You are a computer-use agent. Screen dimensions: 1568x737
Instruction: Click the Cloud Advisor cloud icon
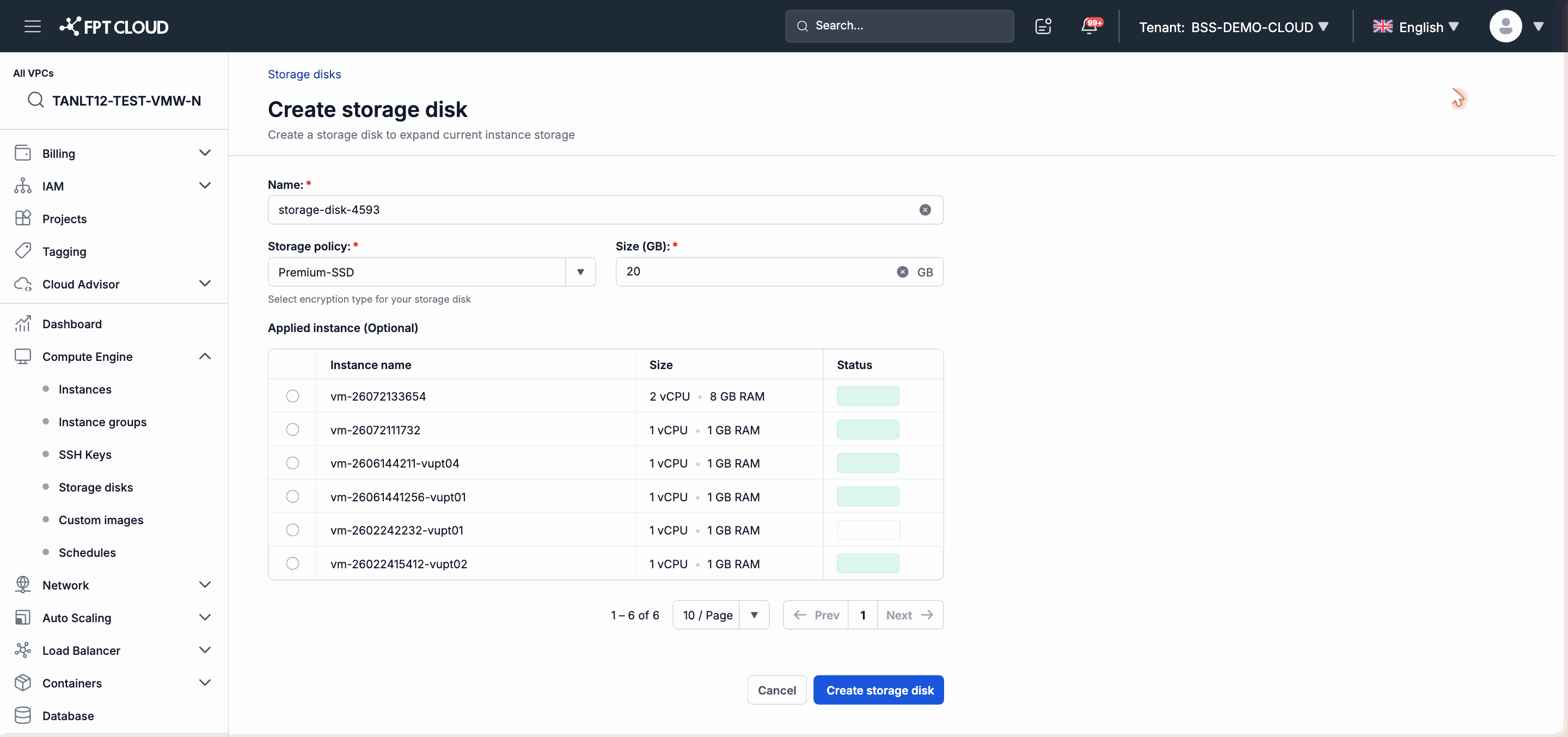[x=23, y=284]
